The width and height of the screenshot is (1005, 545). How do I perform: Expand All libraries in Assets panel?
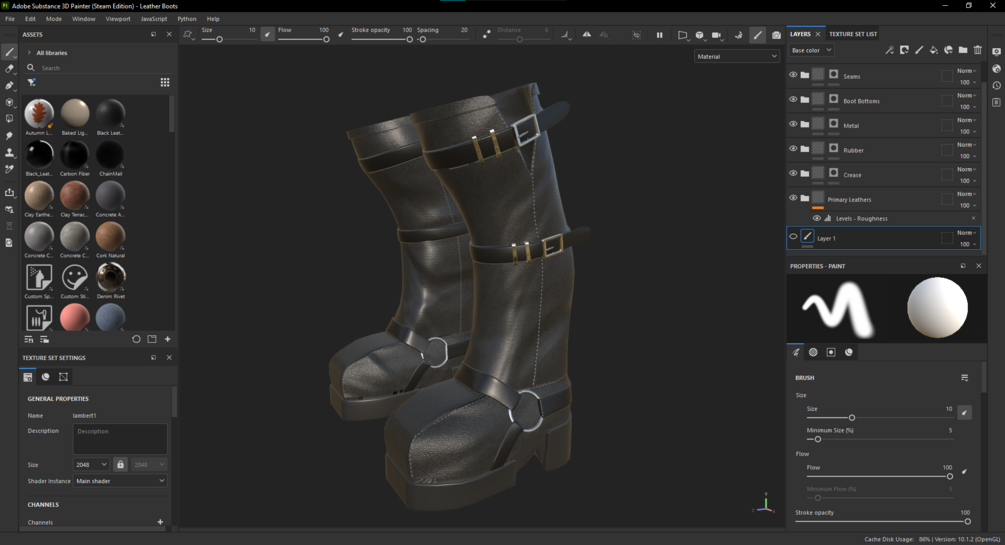click(x=30, y=53)
